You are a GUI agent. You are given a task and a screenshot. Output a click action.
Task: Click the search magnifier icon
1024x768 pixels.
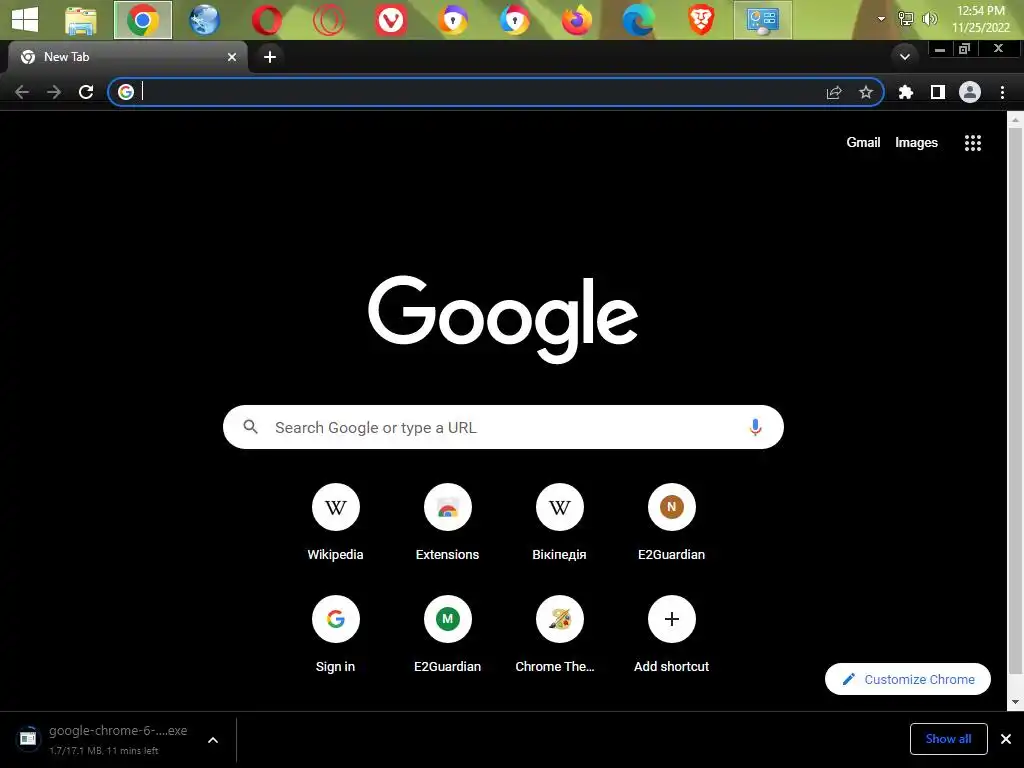pos(250,427)
